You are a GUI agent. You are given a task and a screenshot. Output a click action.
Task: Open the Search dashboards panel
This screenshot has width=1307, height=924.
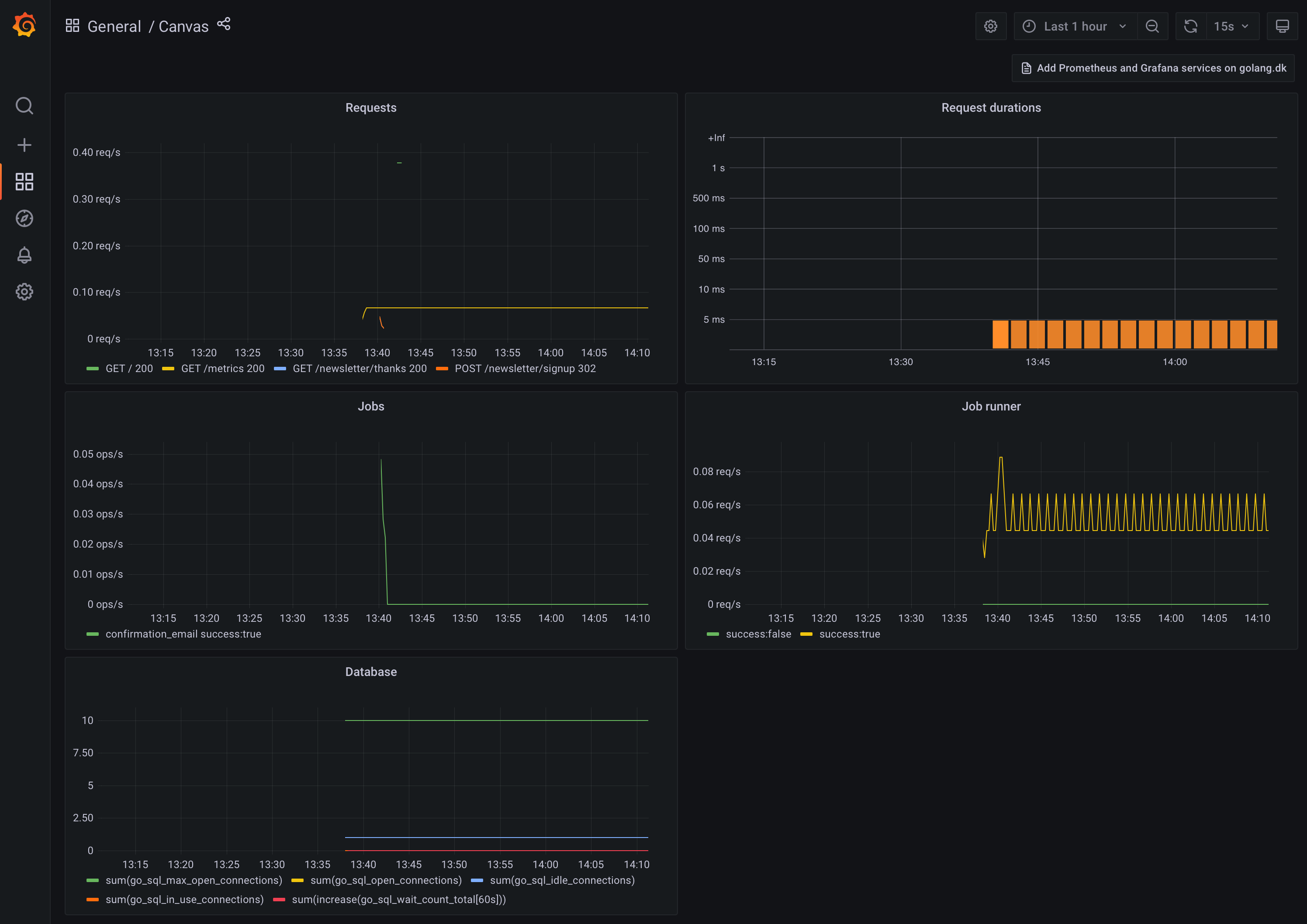pyautogui.click(x=24, y=106)
